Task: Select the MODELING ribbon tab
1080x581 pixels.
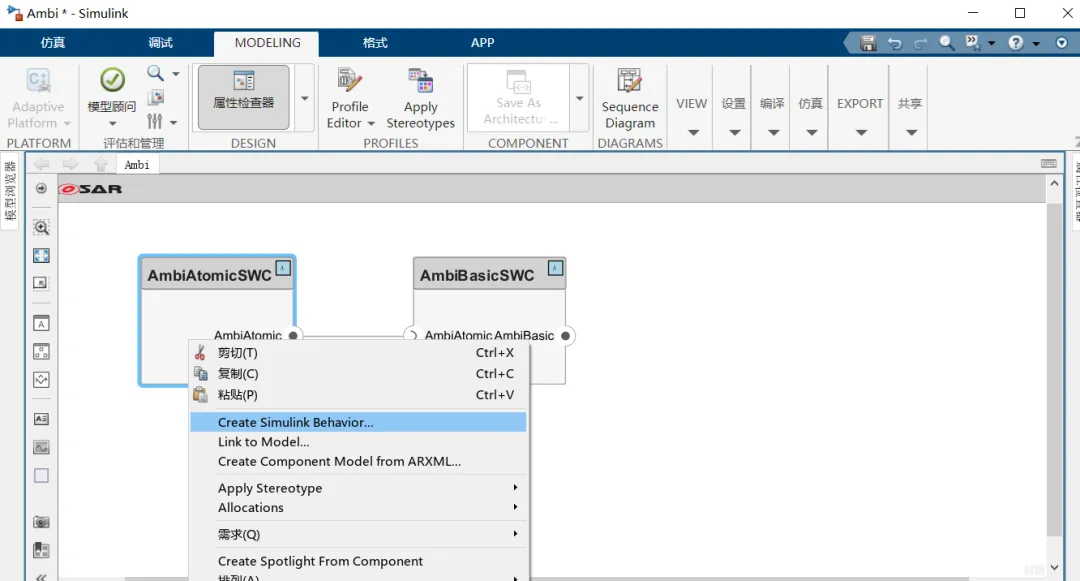Action: tap(267, 43)
